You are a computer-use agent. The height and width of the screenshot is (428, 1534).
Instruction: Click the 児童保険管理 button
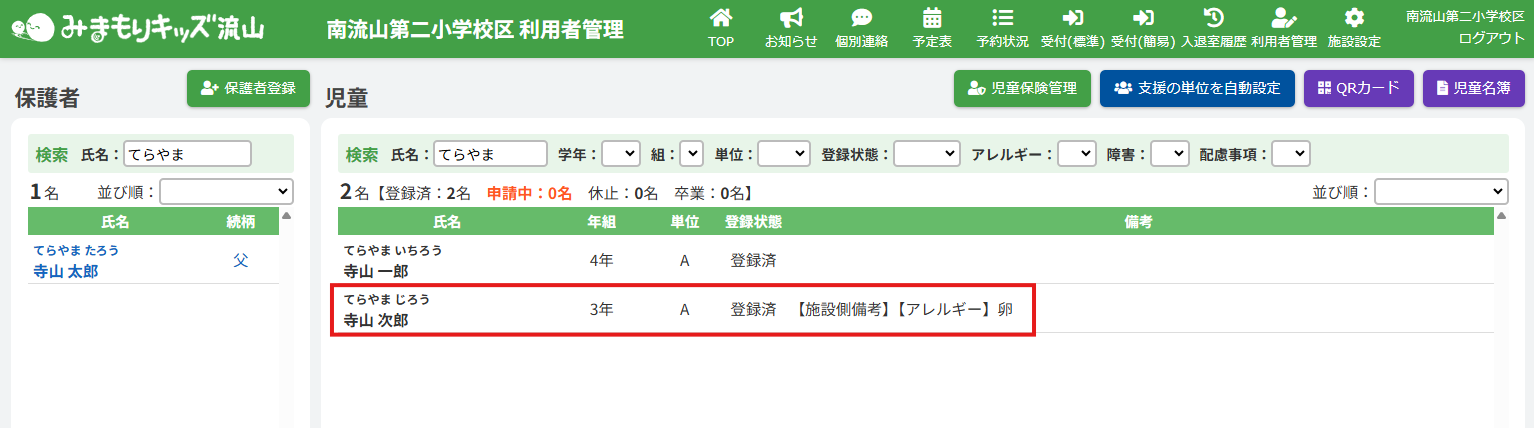point(1021,88)
